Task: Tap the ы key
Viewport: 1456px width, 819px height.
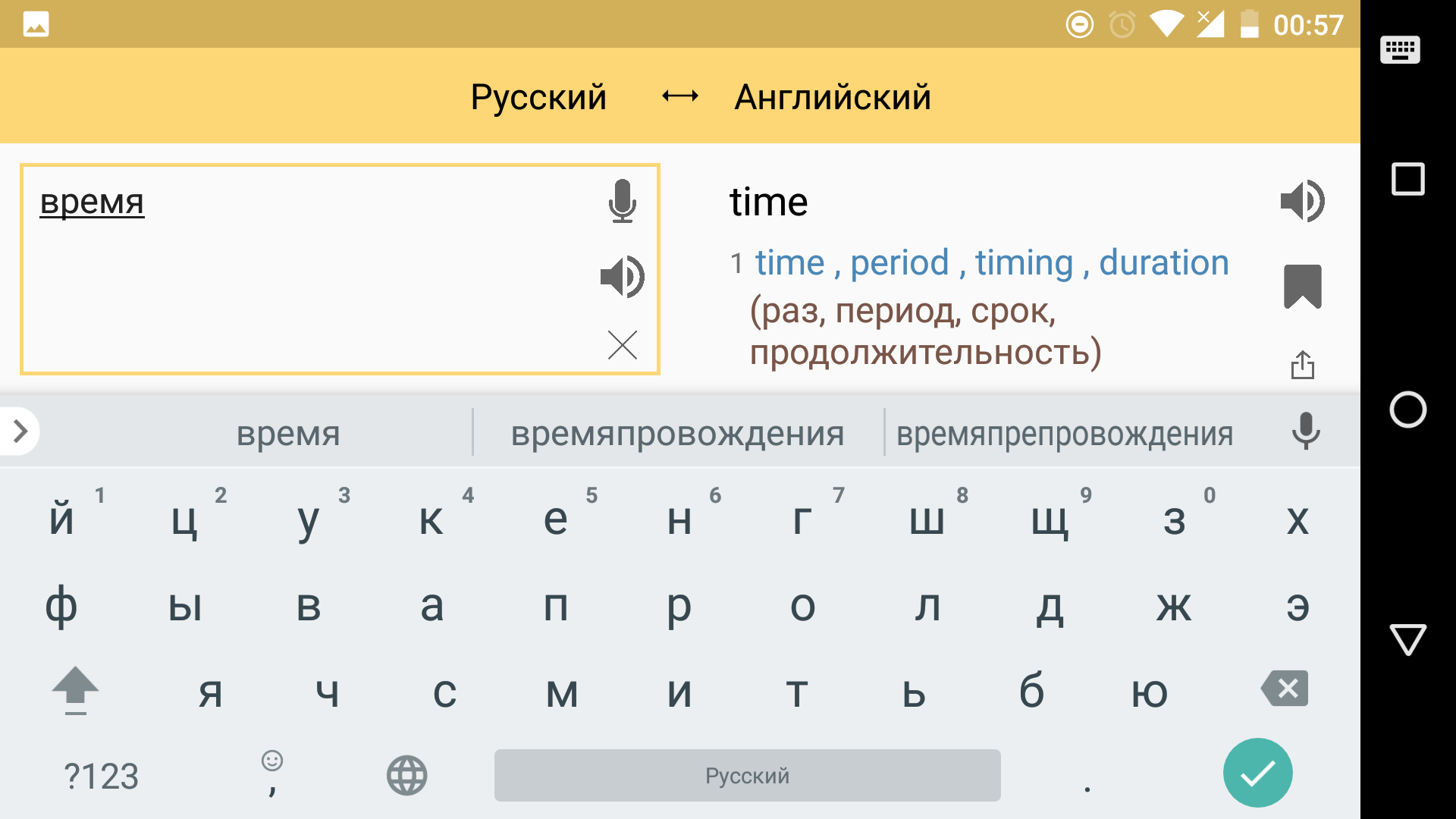Action: point(185,606)
